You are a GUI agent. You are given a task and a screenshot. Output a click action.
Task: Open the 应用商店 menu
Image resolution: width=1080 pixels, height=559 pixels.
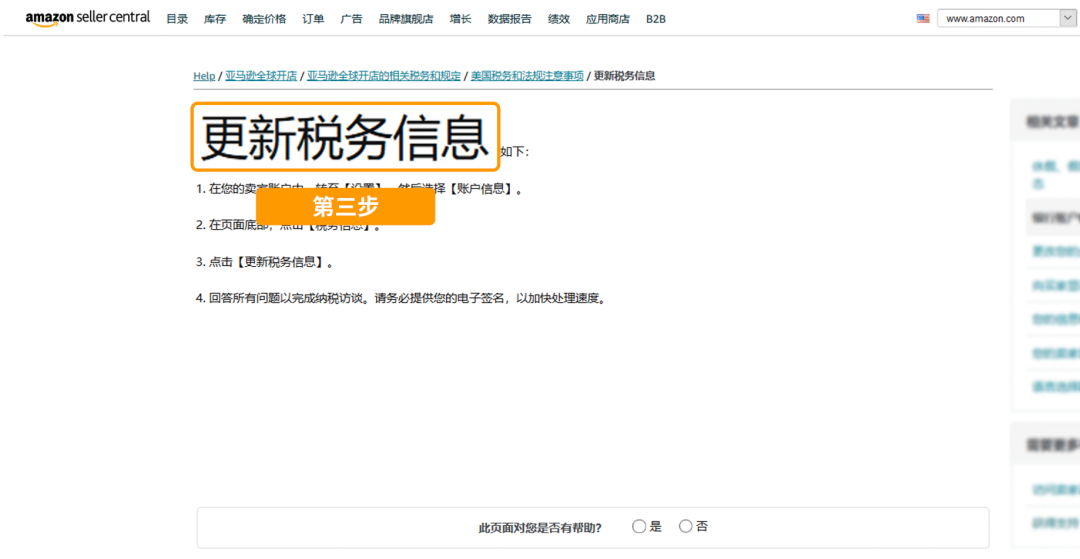pos(607,19)
